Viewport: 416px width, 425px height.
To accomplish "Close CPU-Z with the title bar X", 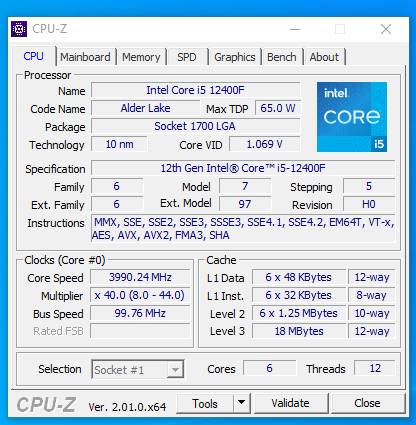I will click(x=386, y=29).
